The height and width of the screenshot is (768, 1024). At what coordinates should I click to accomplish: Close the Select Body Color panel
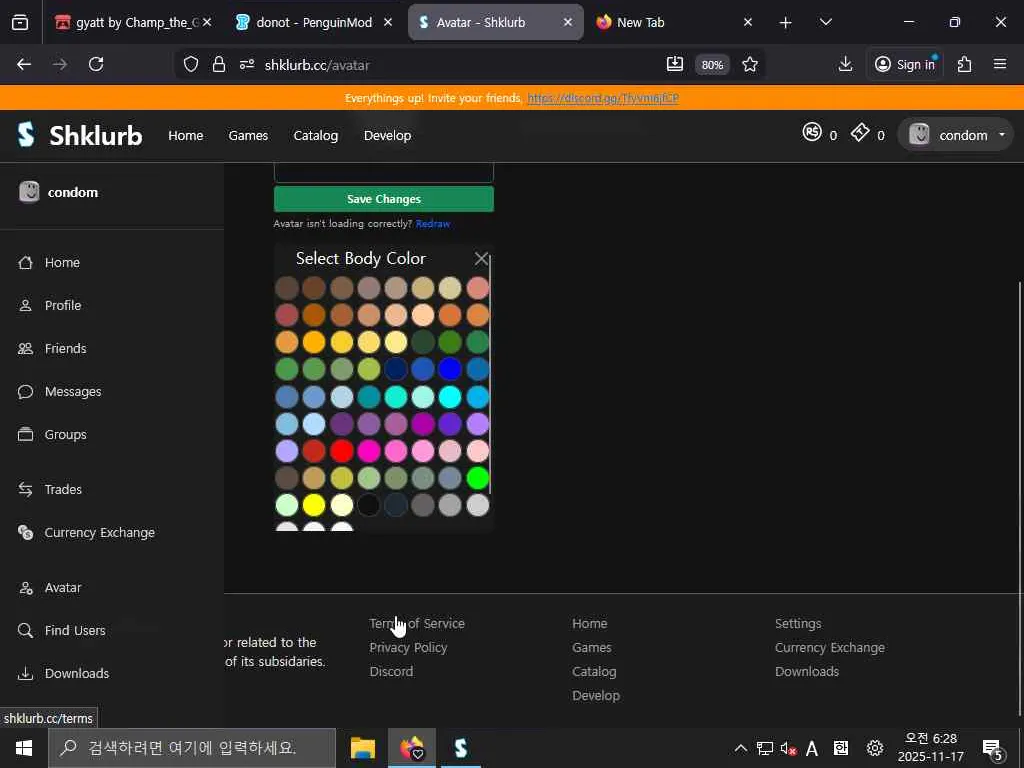click(481, 259)
